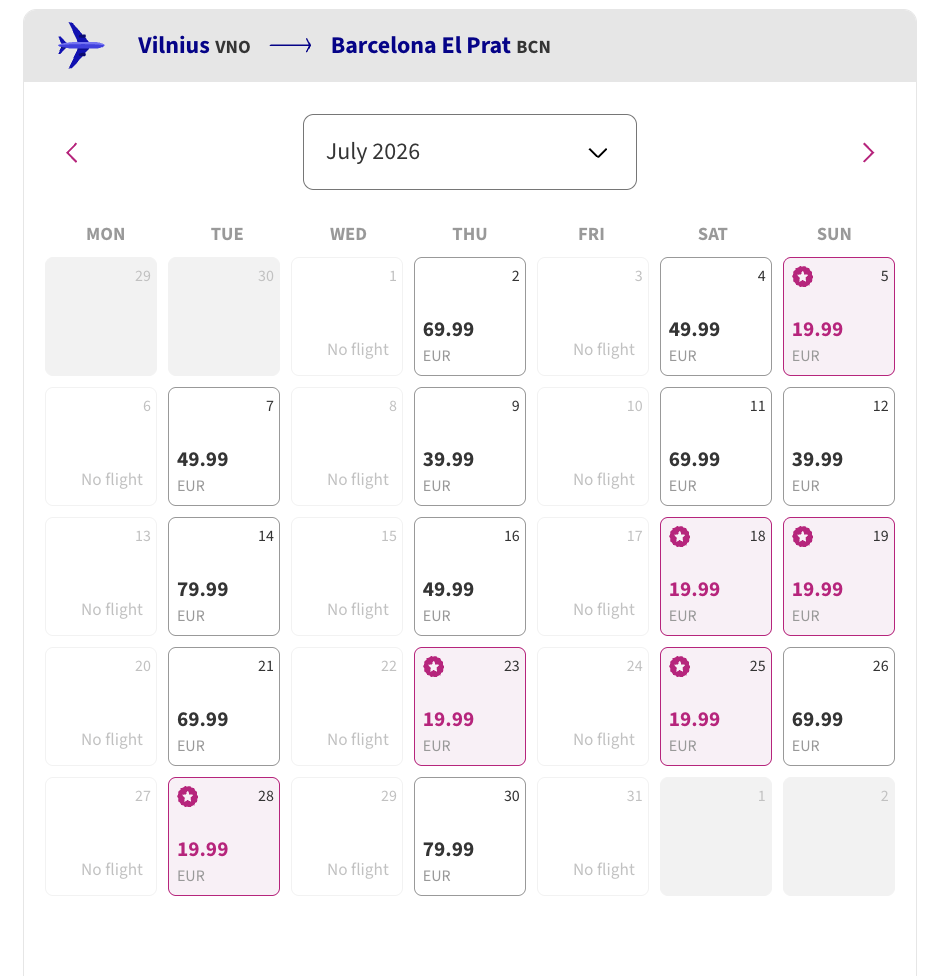Screen dimensions: 932x976
Task: Choose the July 30 flight at 79.99 EUR
Action: tap(470, 837)
